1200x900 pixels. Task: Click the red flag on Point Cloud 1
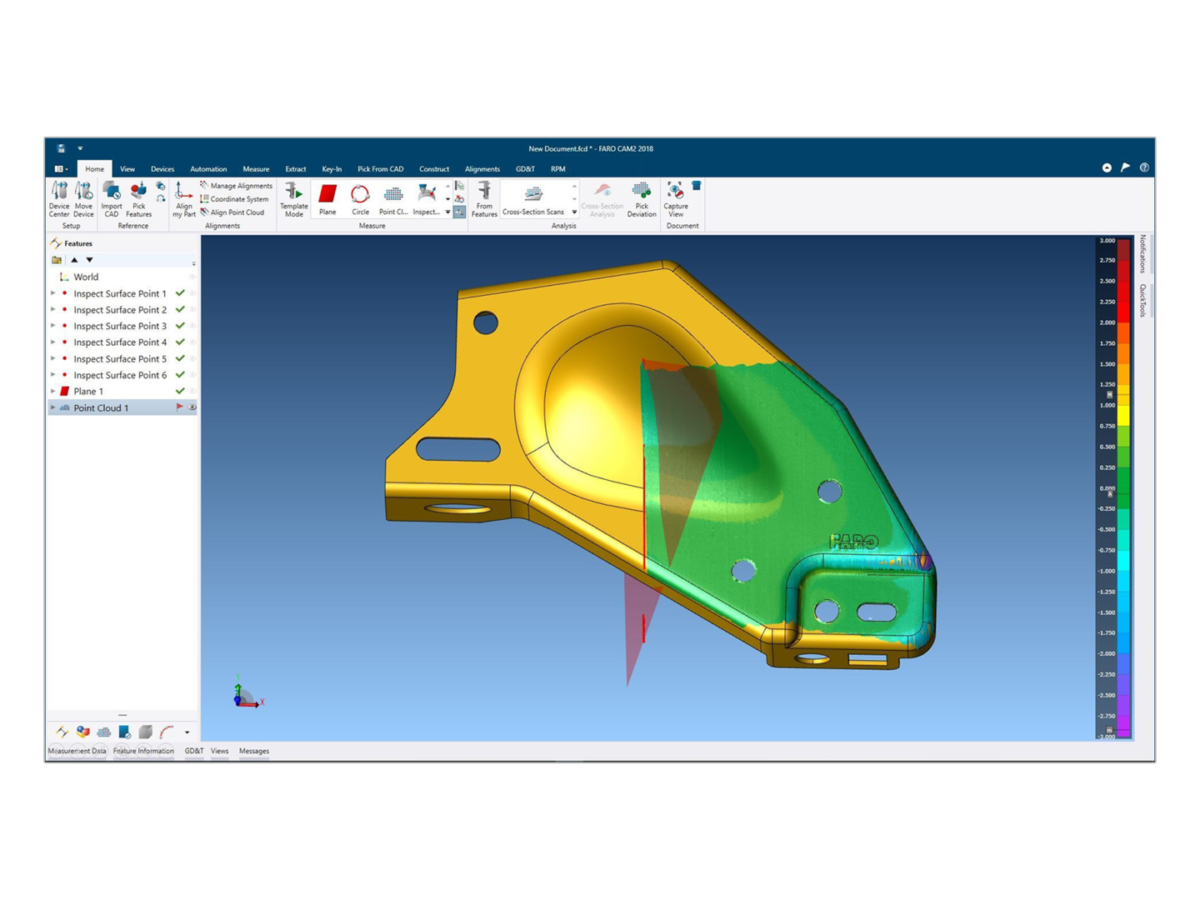click(179, 407)
